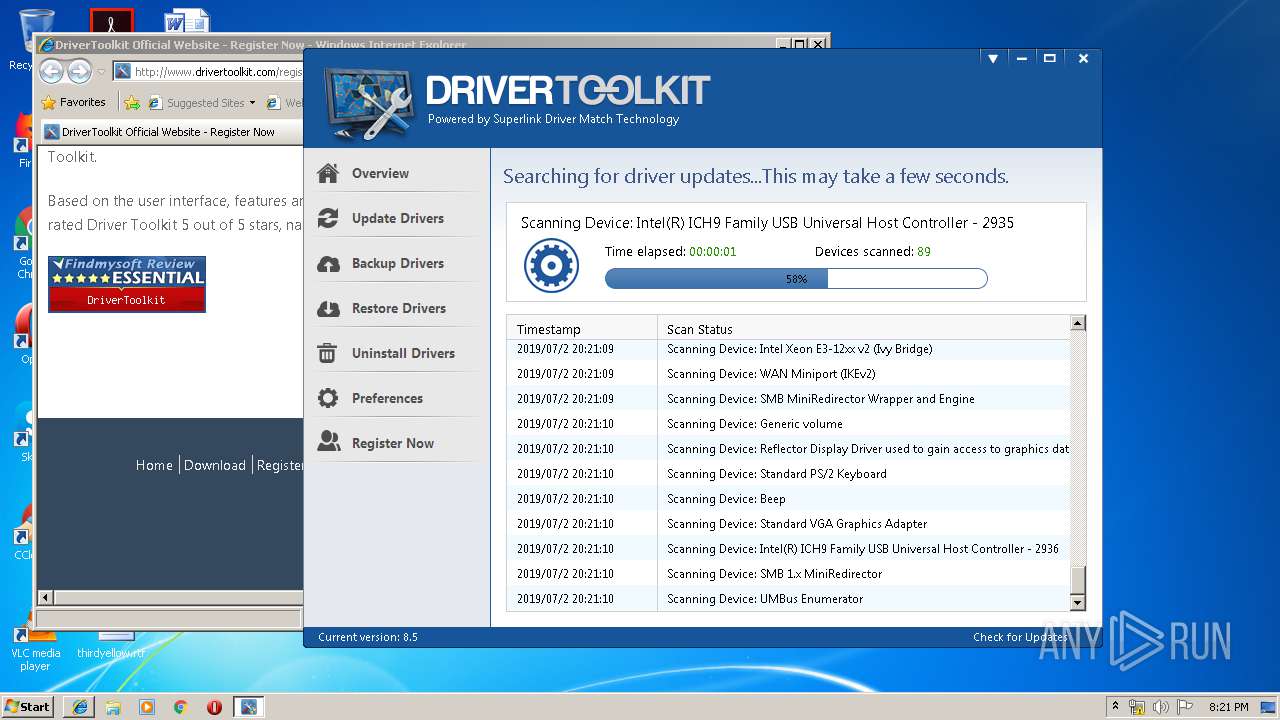Click Home link on DriverToolkit webpage

[154, 465]
